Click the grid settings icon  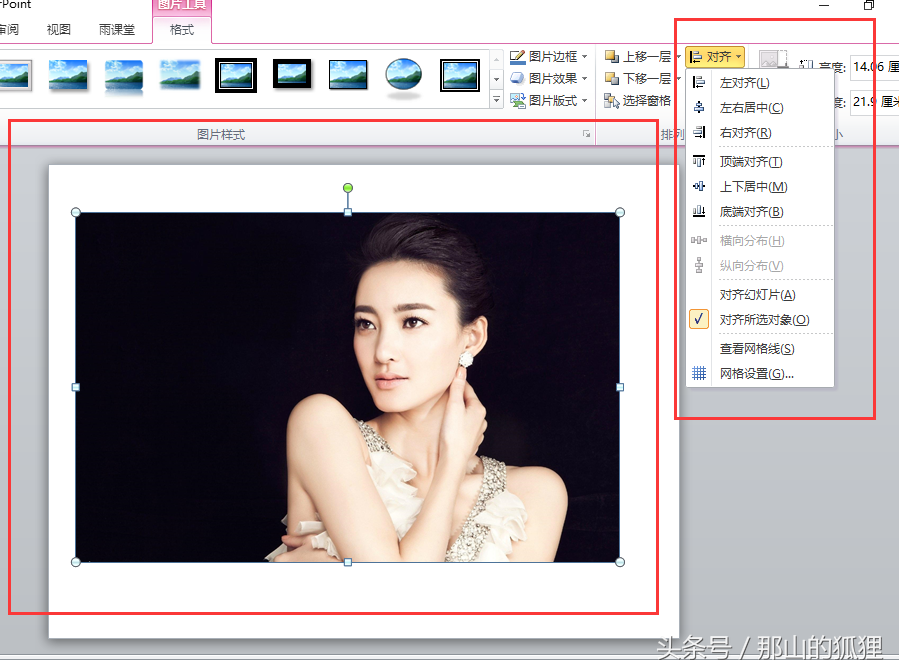pos(698,373)
